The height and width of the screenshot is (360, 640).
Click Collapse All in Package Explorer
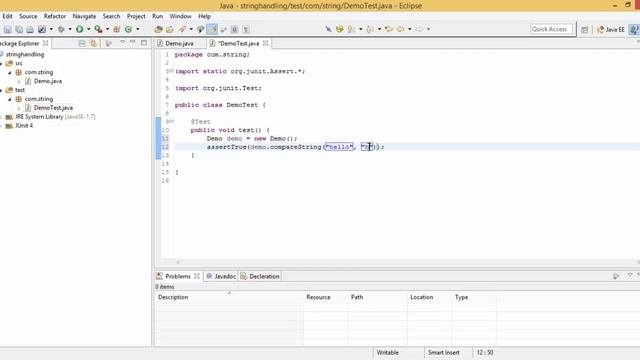[x=82, y=43]
